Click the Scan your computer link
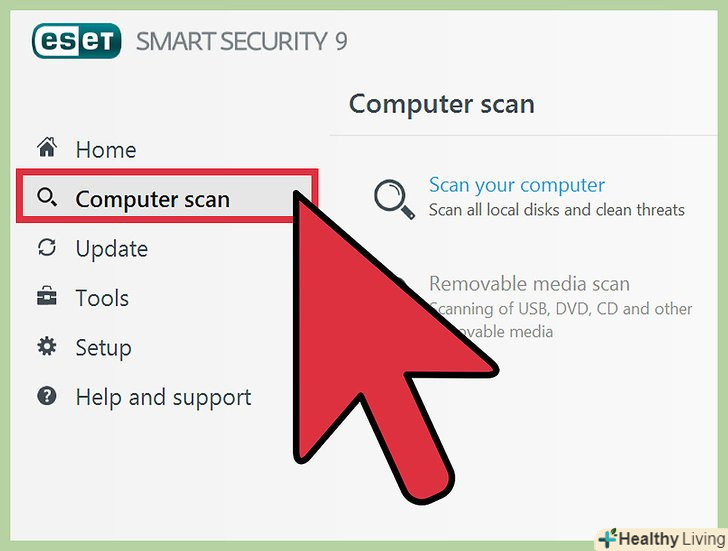This screenshot has height=551, width=728. point(517,185)
